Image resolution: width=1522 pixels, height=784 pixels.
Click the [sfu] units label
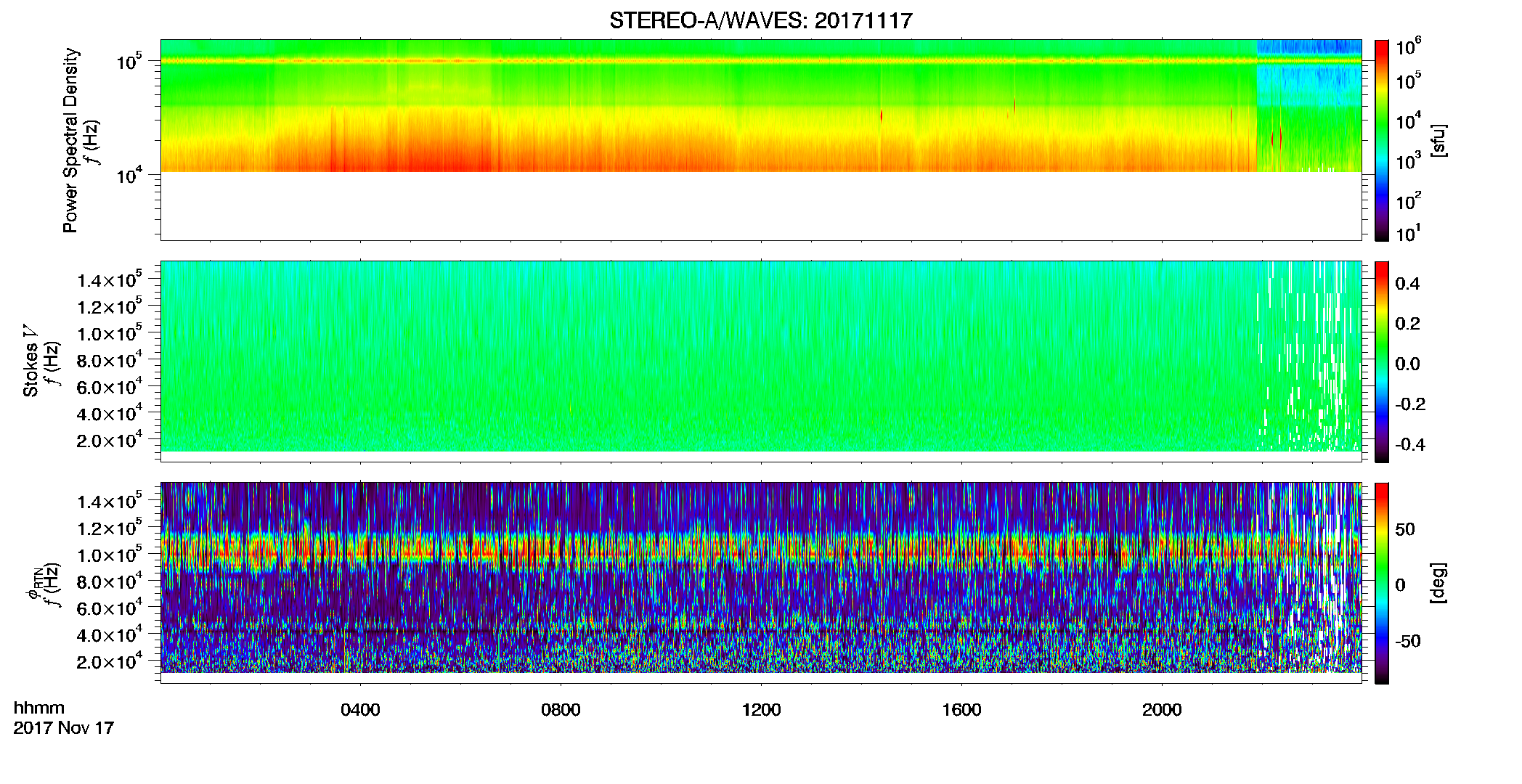pyautogui.click(x=1438, y=140)
